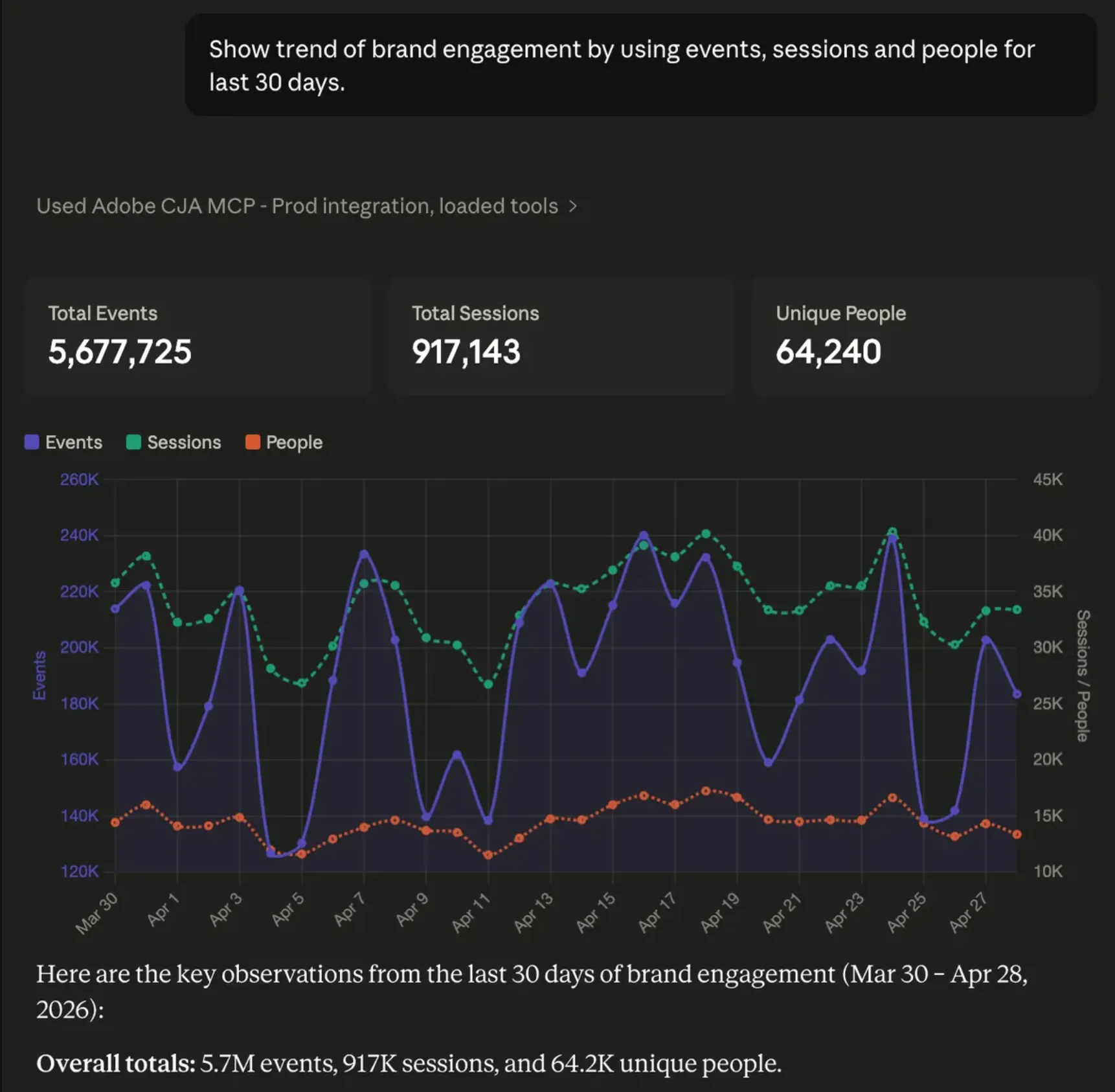Toggle the Sessions series in the legend

tap(174, 442)
